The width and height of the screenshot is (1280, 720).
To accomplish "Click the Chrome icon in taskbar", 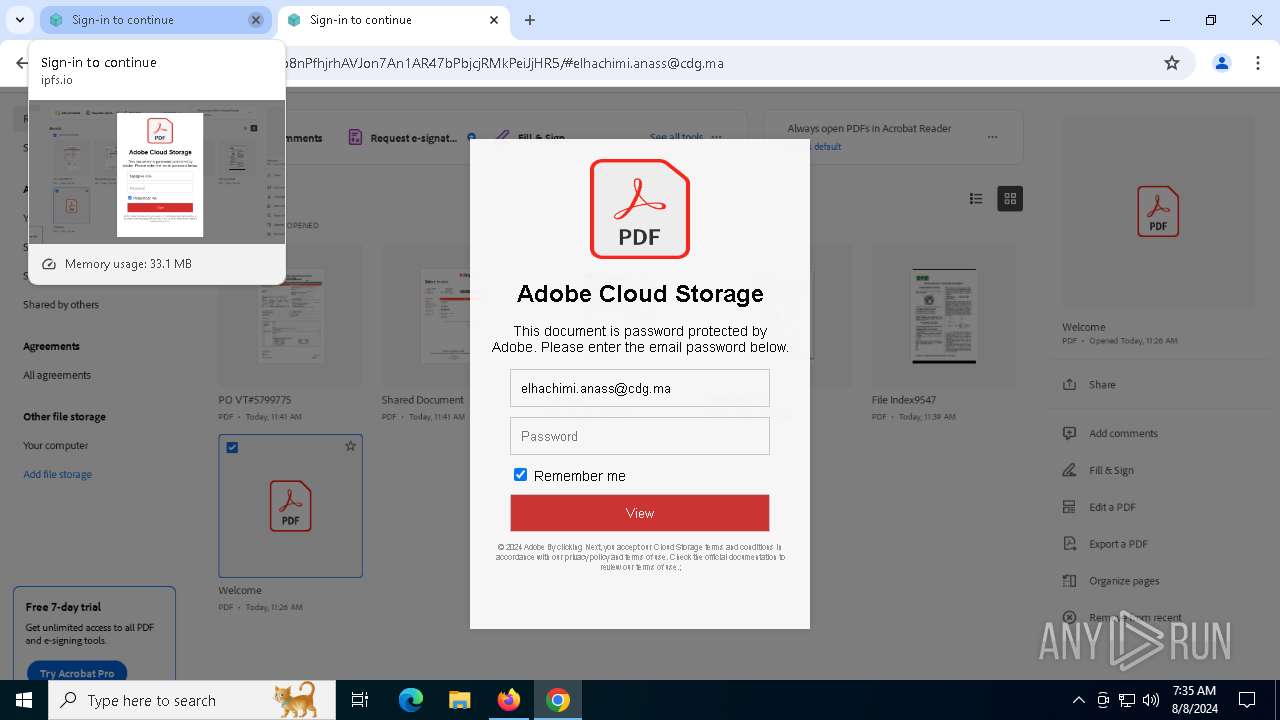I will 558,700.
